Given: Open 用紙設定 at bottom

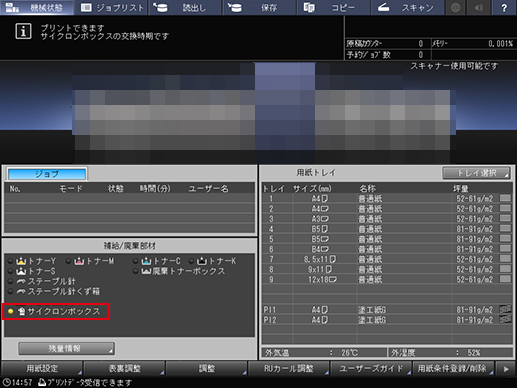Looking at the screenshot, I should coord(42,368).
